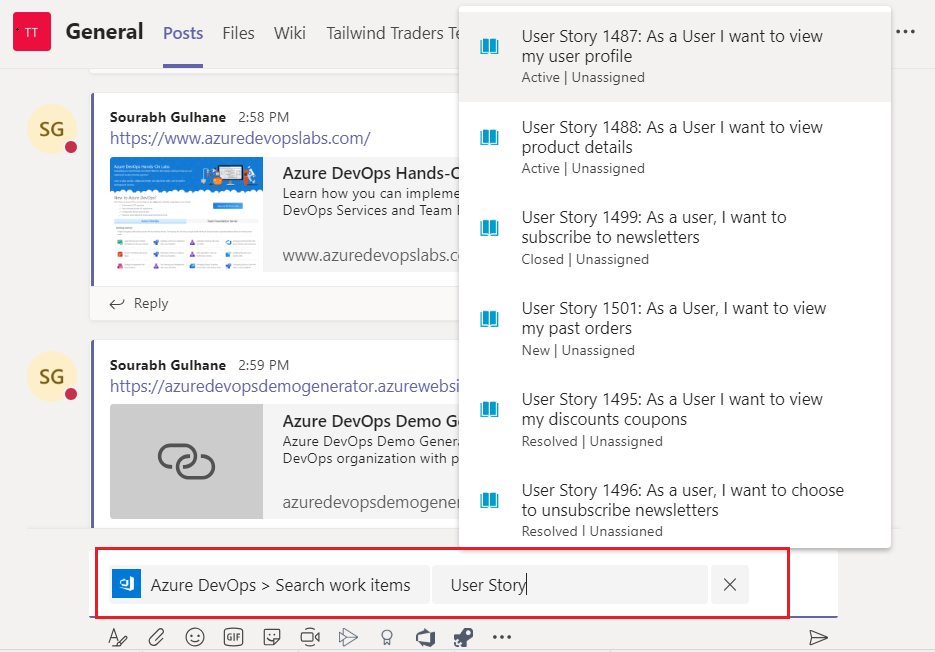The width and height of the screenshot is (935, 652).
Task: Click the Azure DevOps > Search work items label
Action: coord(280,585)
